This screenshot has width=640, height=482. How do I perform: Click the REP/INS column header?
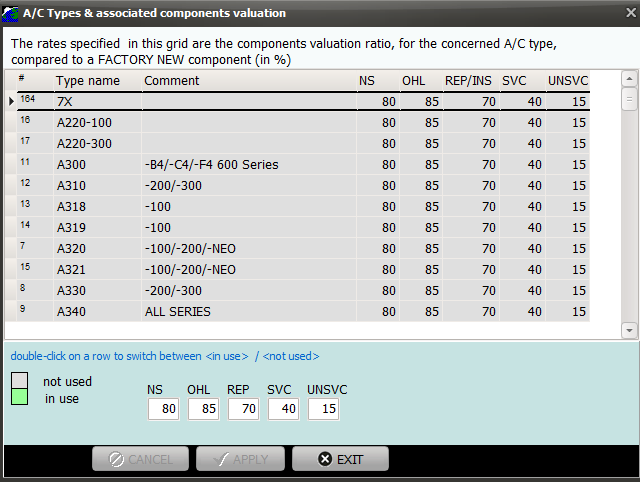pyautogui.click(x=471, y=80)
